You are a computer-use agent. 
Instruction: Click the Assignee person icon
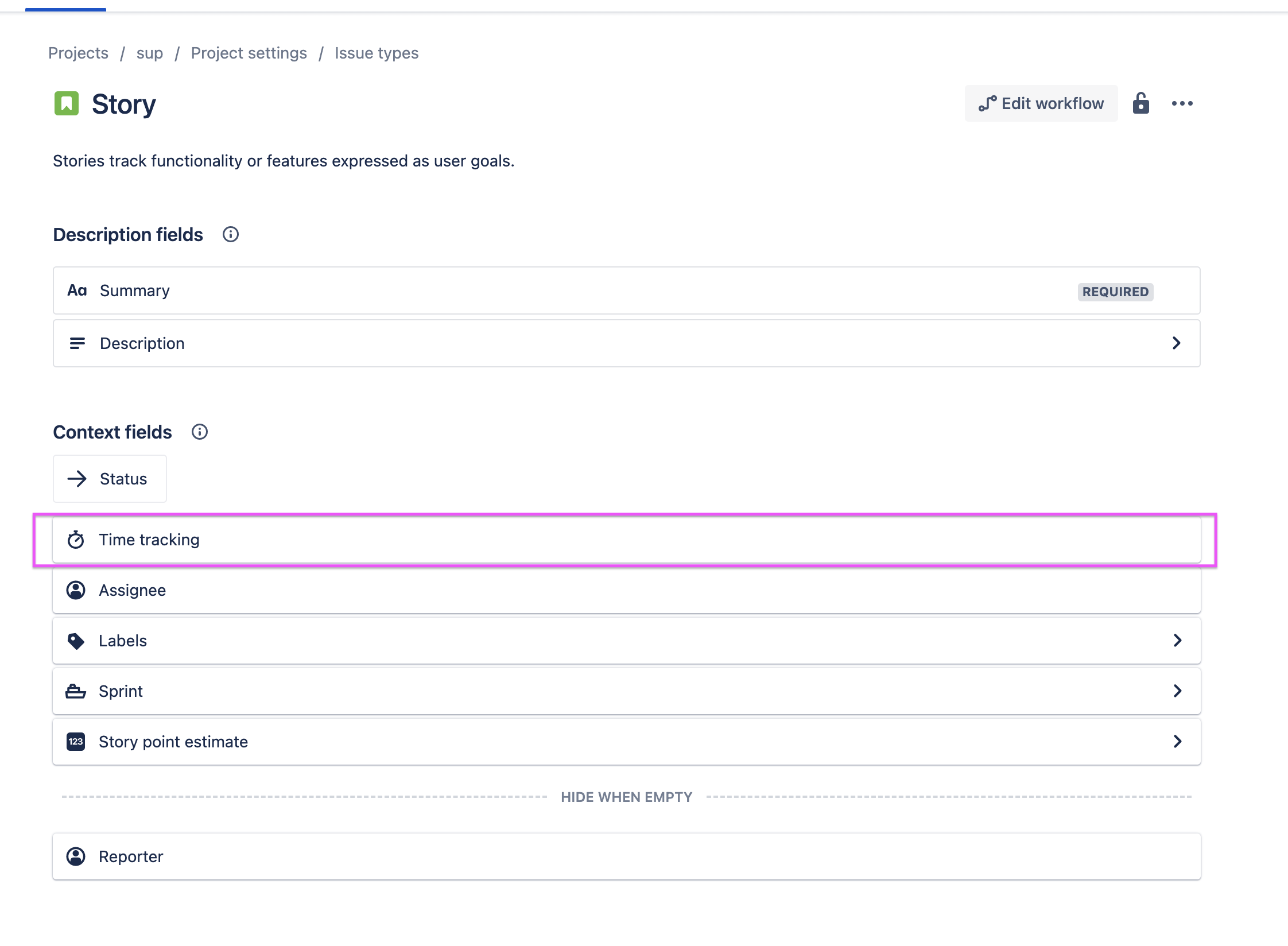point(76,590)
